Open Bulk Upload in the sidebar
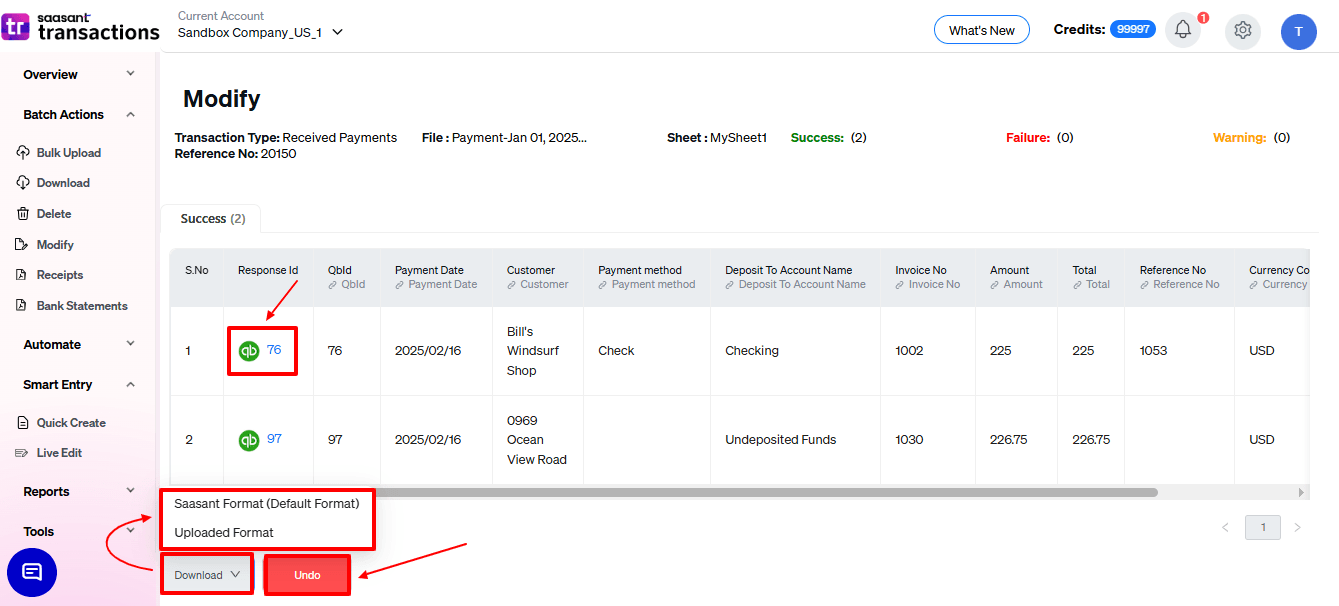 pos(68,153)
